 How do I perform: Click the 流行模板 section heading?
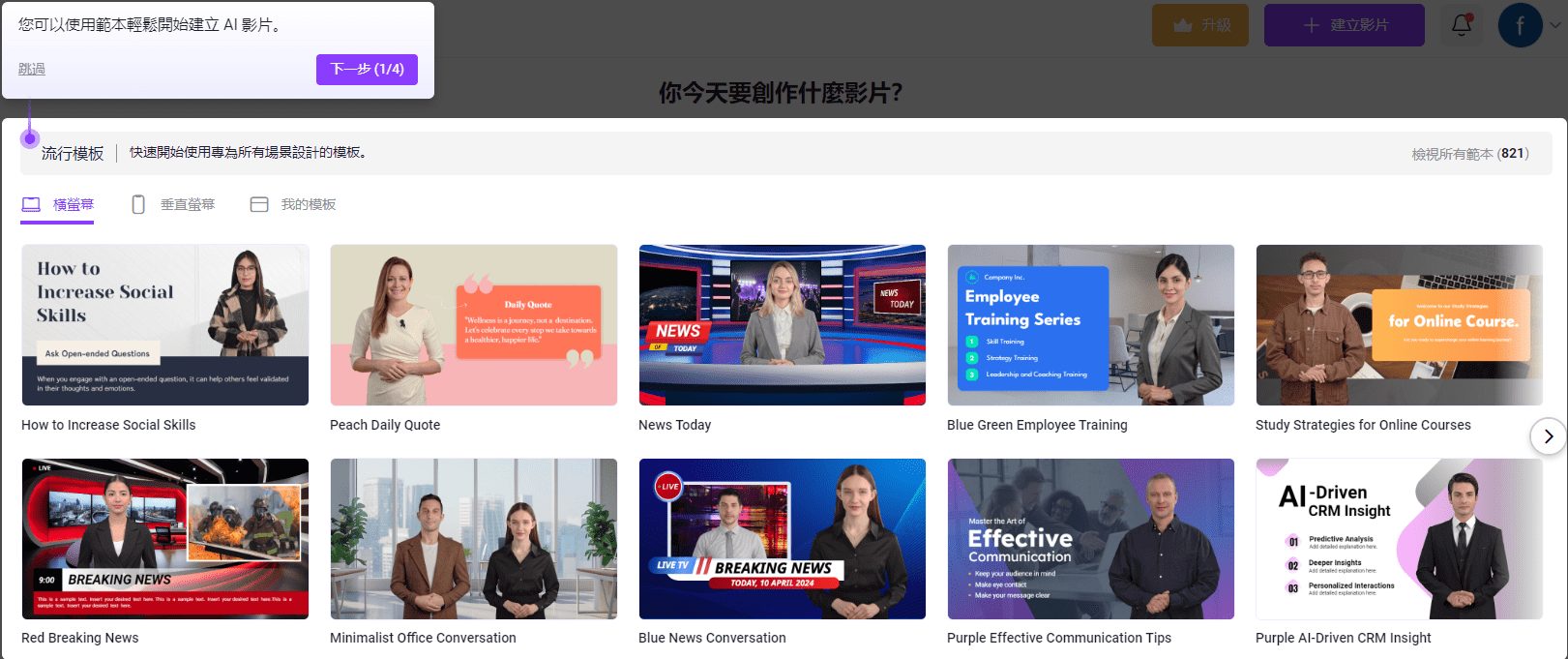tap(73, 154)
